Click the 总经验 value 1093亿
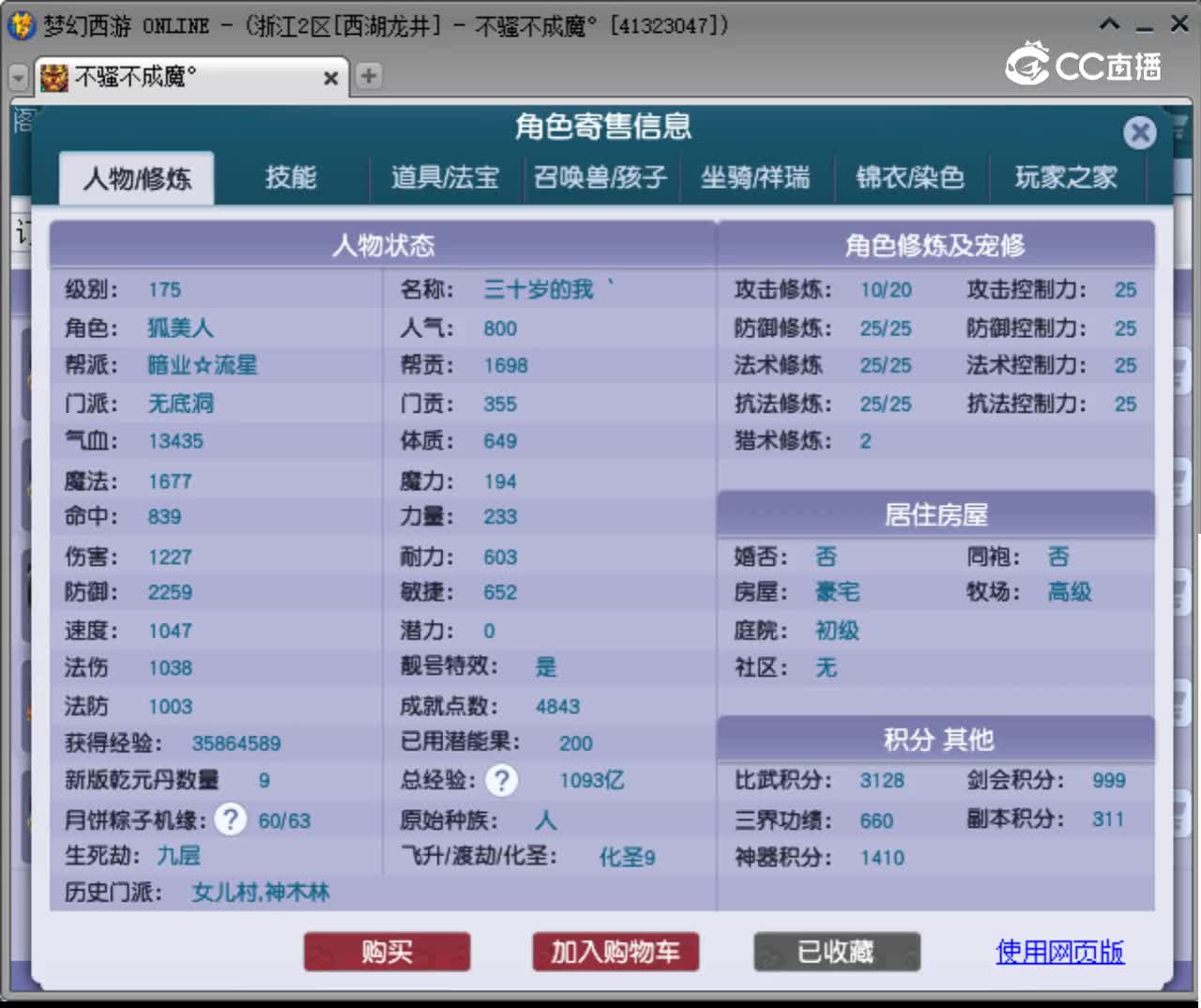This screenshot has height=1008, width=1201. pyautogui.click(x=592, y=781)
